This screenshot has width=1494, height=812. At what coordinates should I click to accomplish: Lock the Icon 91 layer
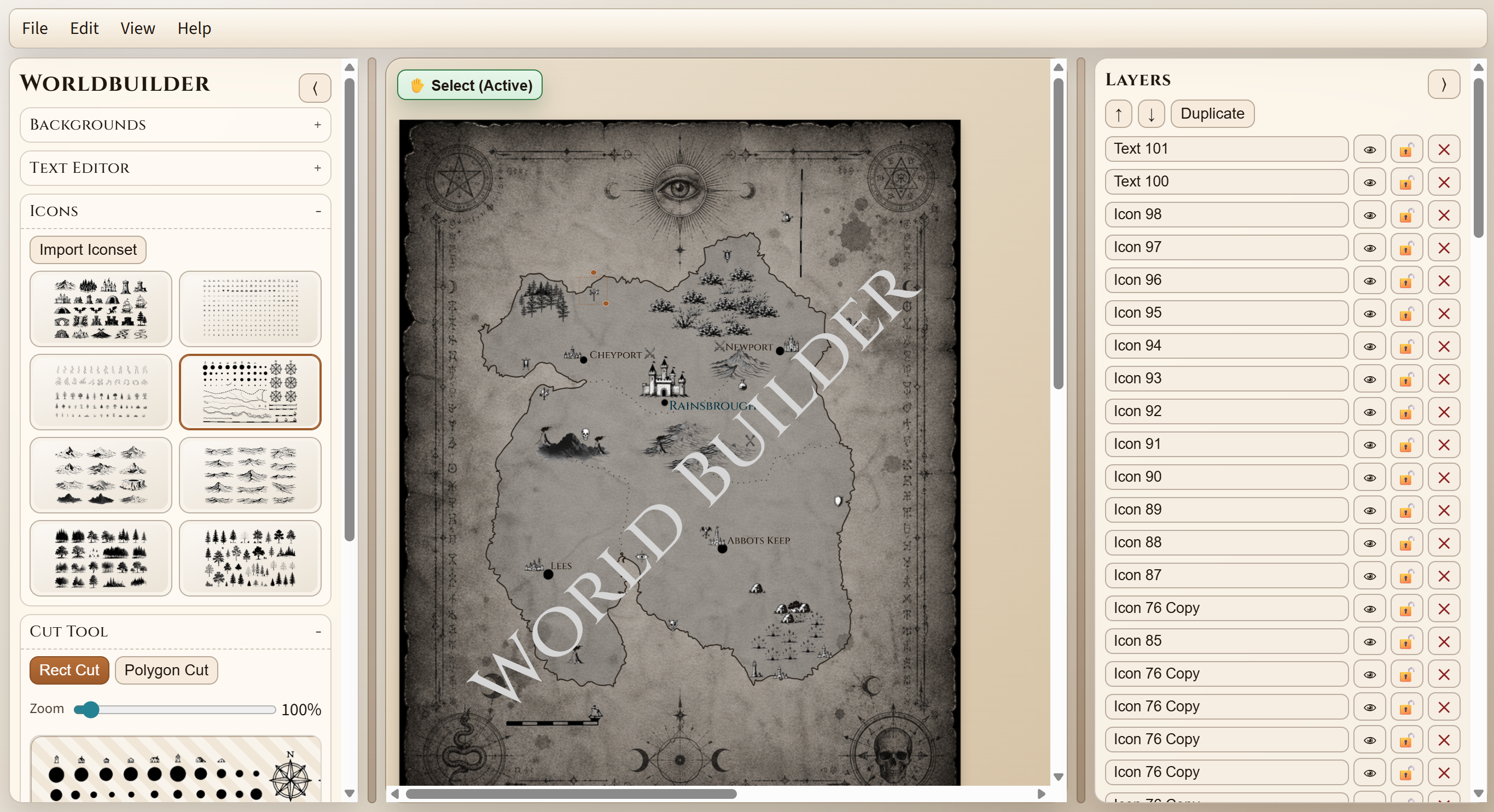pos(1406,445)
